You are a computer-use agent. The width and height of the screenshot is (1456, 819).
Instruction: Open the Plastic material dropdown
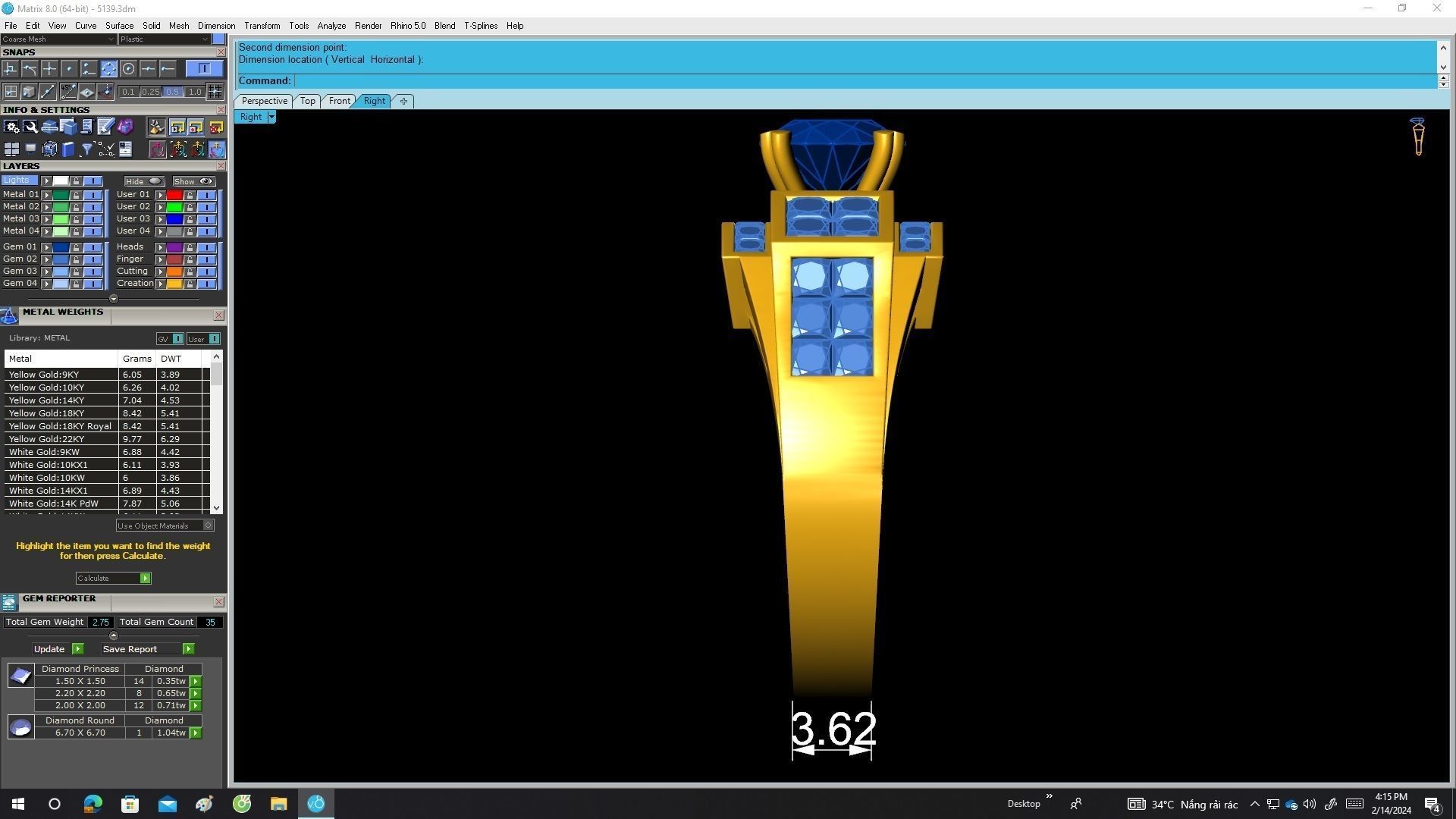tap(164, 39)
